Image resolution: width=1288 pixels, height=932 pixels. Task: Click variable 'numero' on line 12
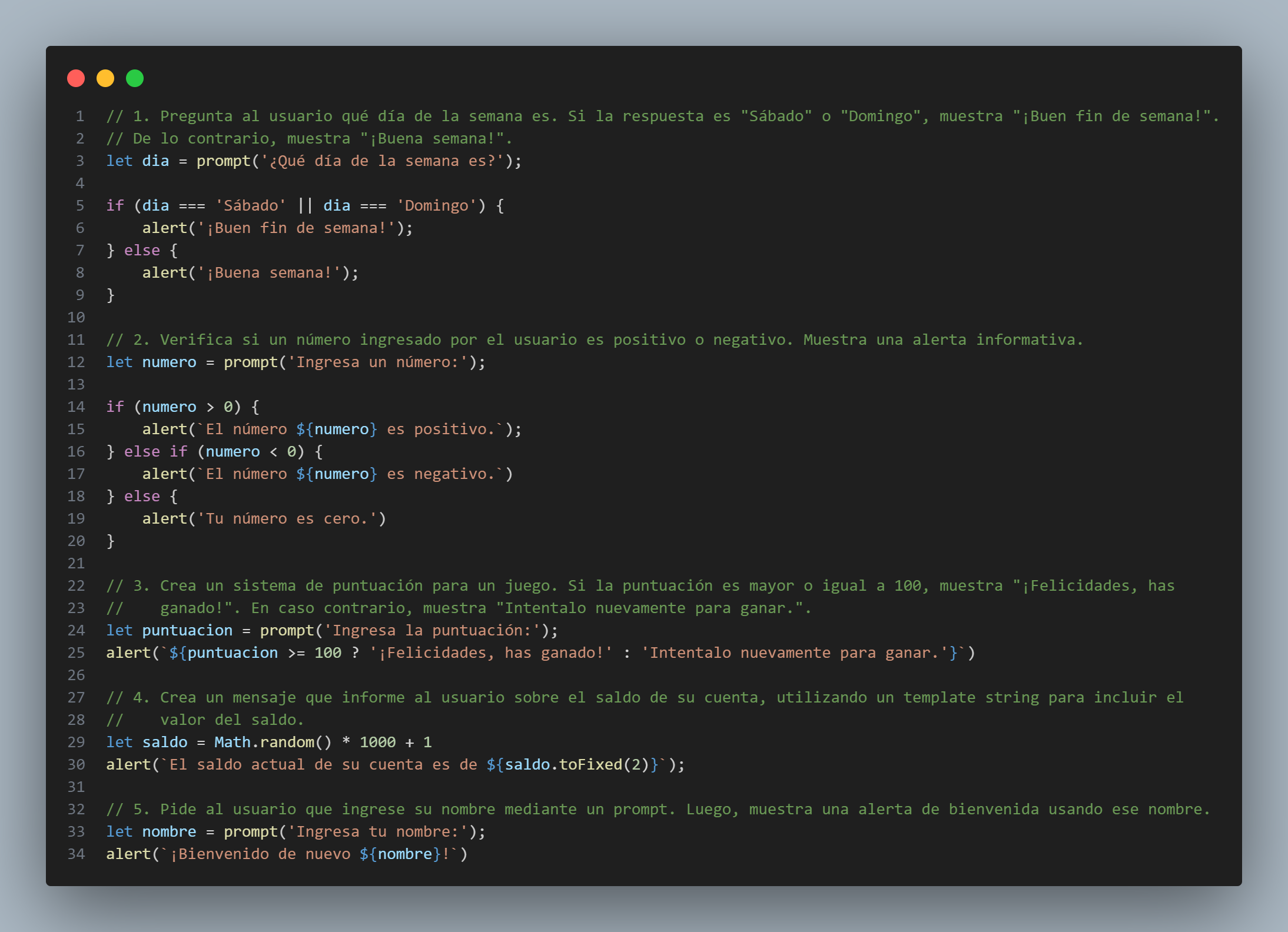point(170,362)
